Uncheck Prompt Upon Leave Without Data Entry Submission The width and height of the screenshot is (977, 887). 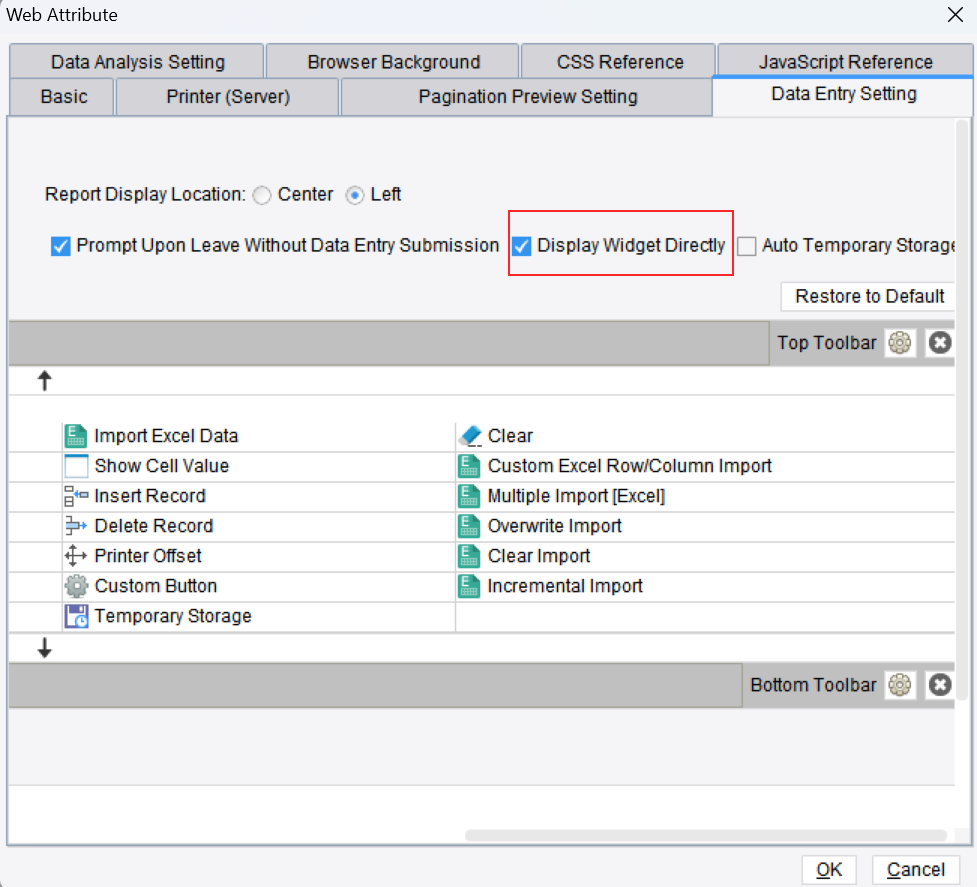[x=60, y=246]
